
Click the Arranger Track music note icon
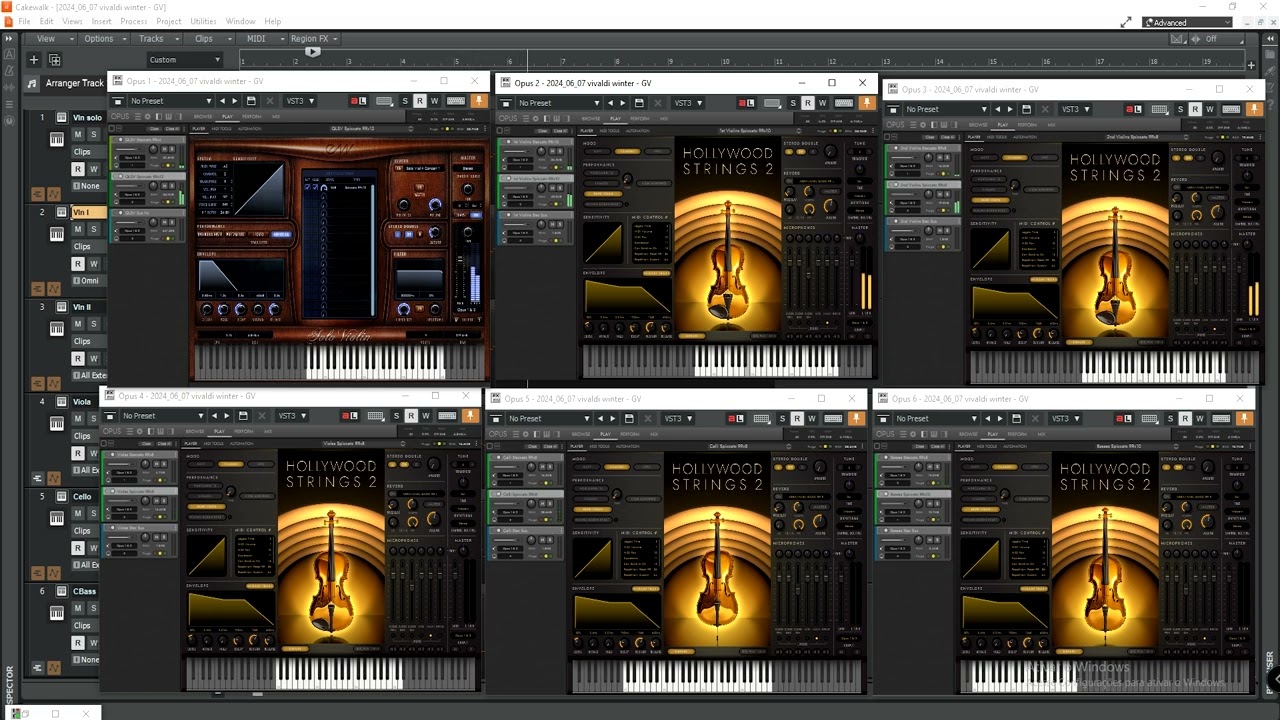pyautogui.click(x=32, y=83)
